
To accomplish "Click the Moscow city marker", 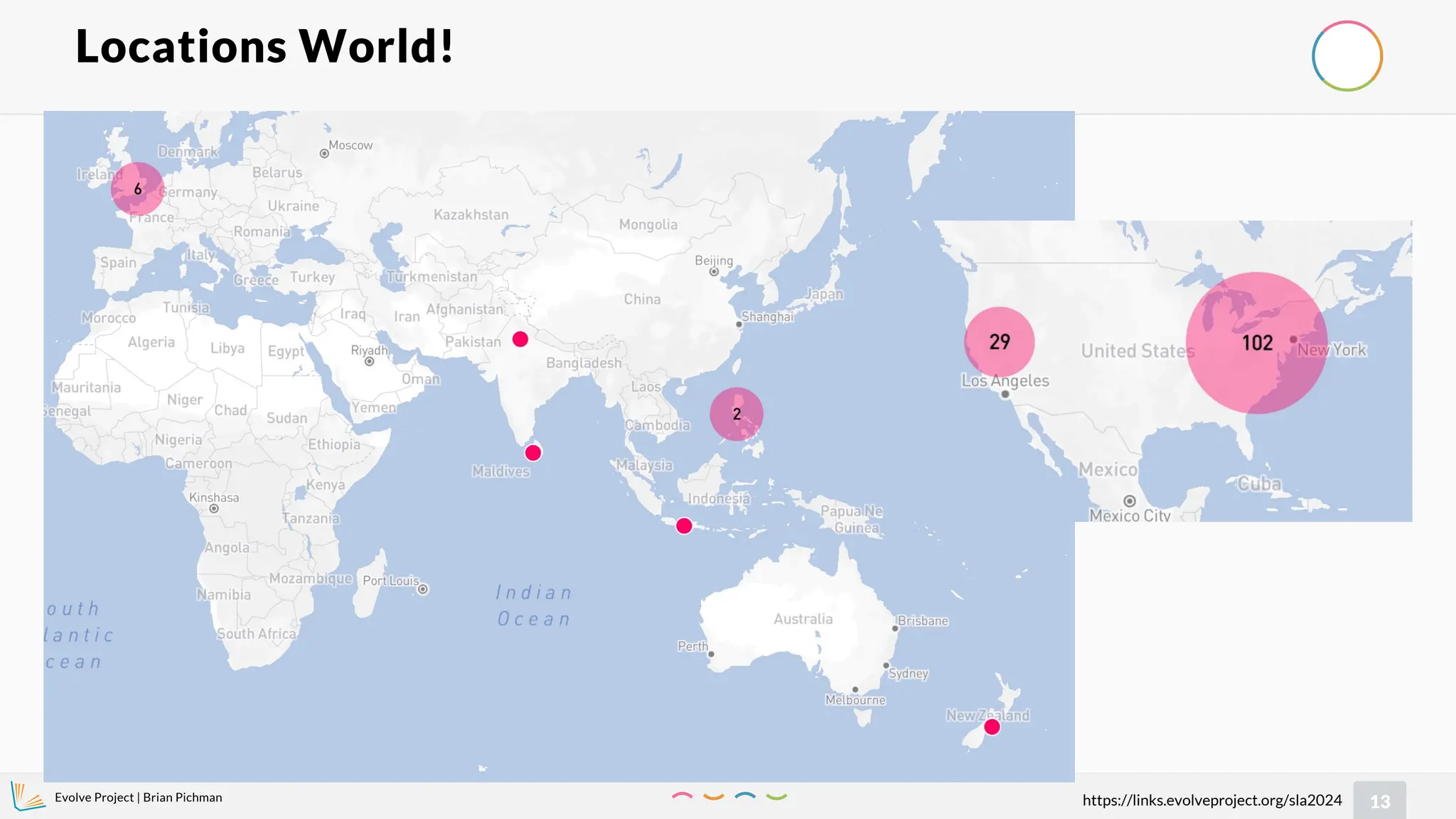I will (x=324, y=154).
